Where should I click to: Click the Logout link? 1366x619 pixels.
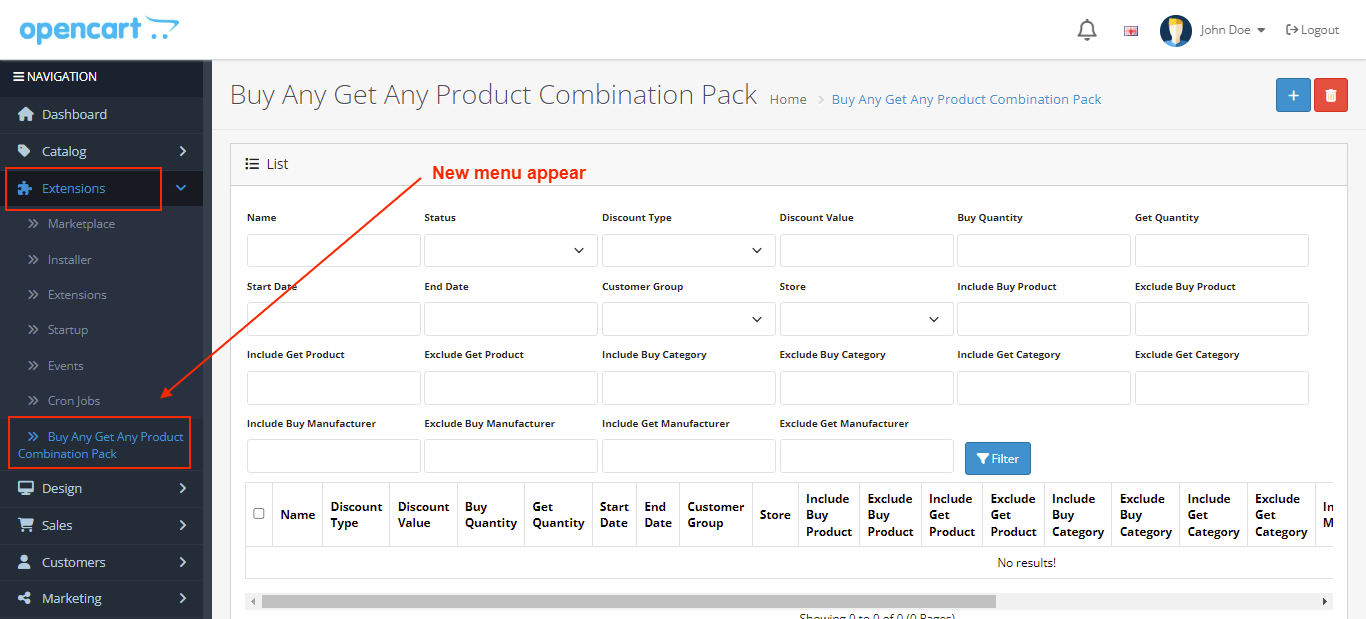pos(1312,30)
